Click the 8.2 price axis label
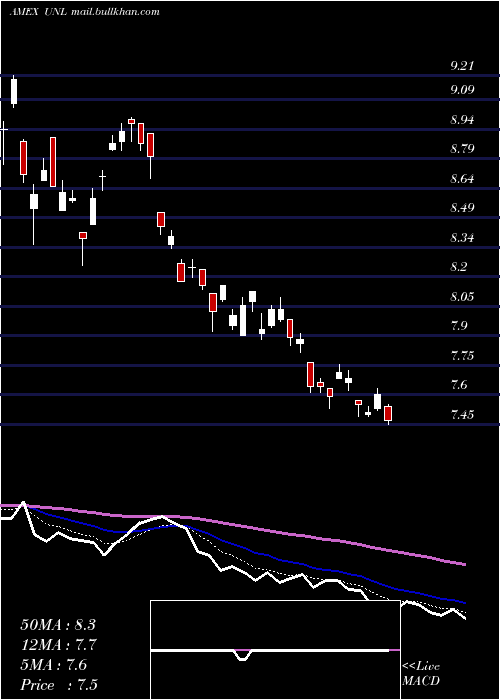 tap(459, 267)
